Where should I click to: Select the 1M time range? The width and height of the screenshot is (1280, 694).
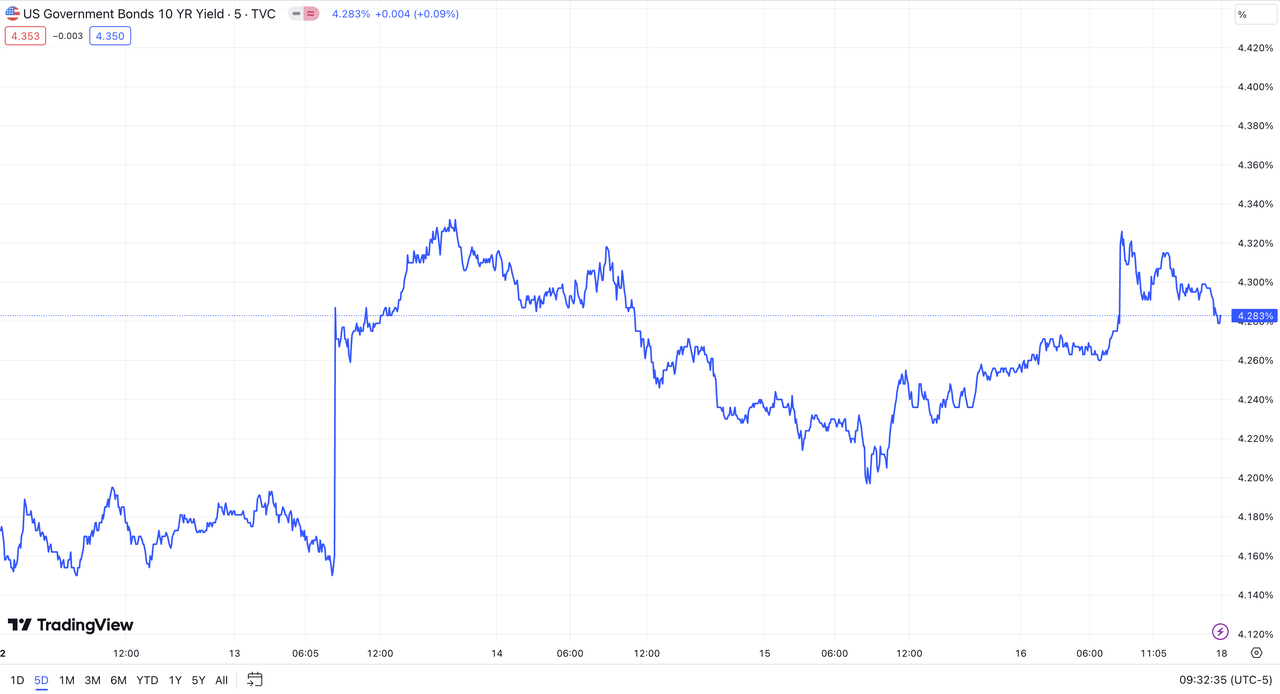tap(67, 680)
